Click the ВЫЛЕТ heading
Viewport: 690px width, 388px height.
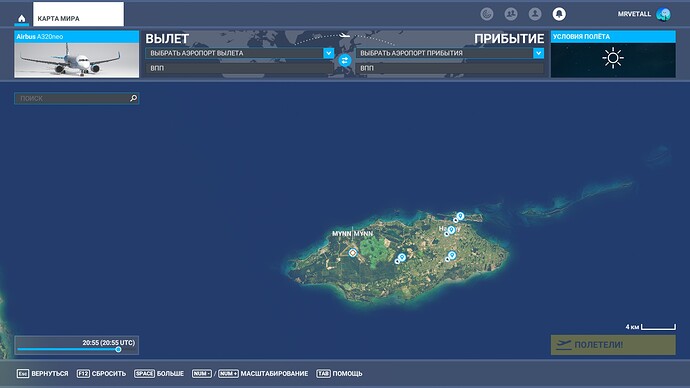pos(167,39)
